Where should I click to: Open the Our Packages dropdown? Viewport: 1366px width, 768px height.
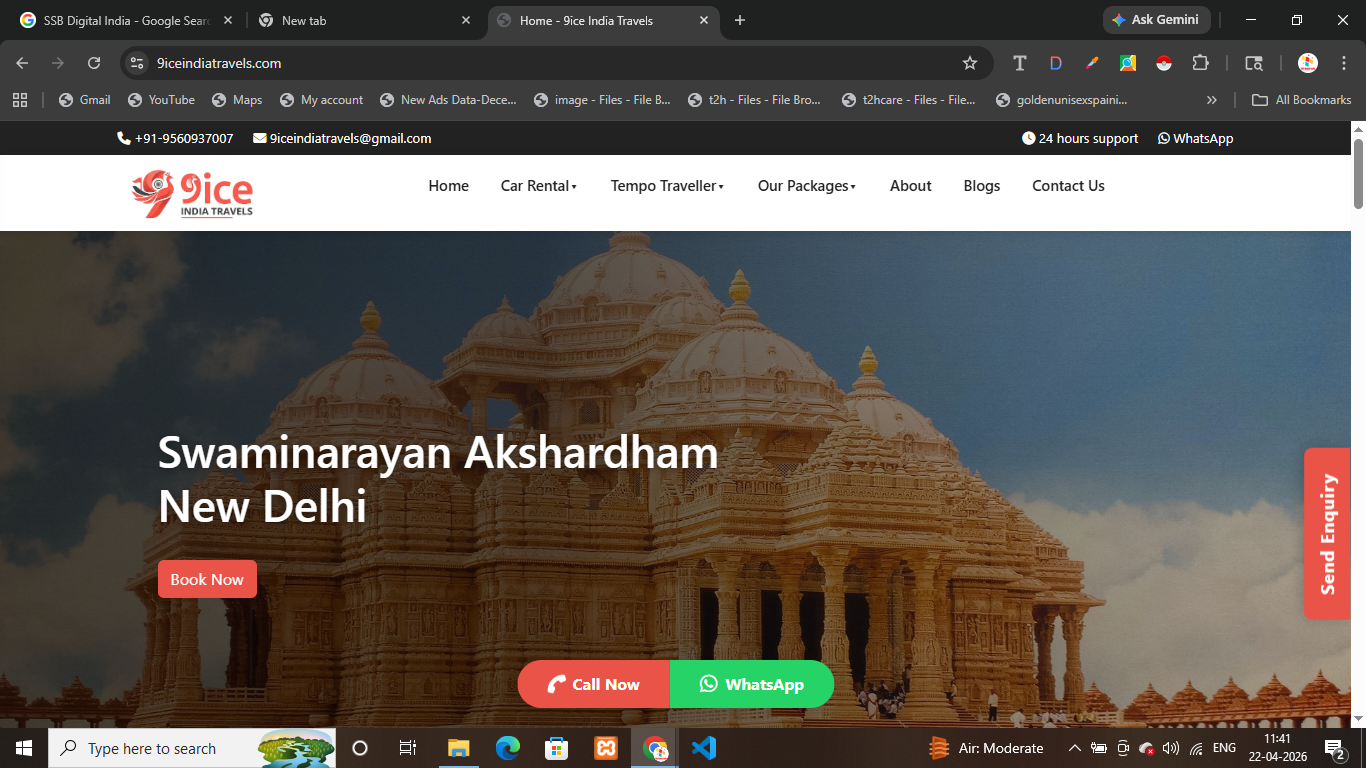(806, 186)
